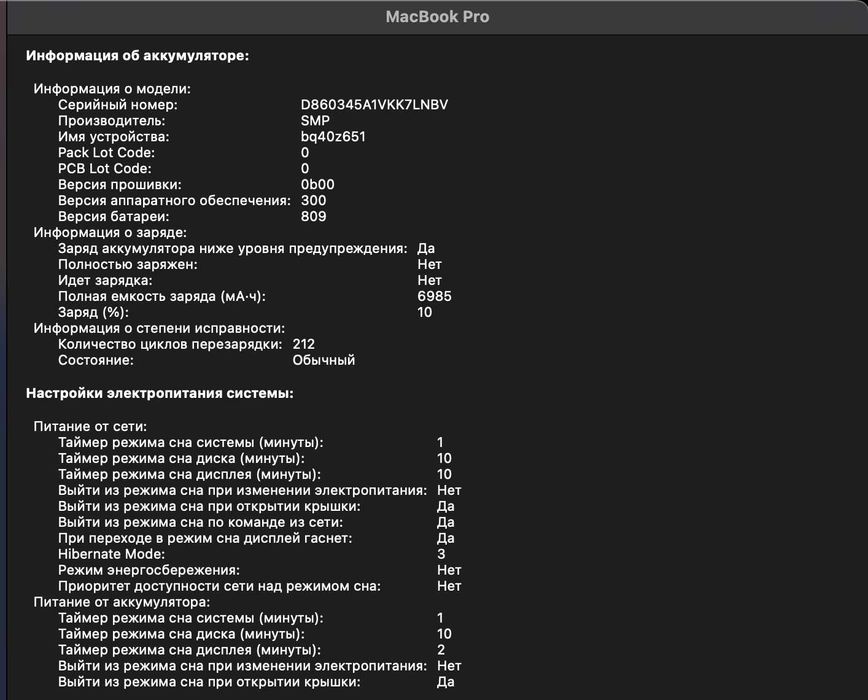
Task: Click the "Информация о модели:" subheading
Action: (112, 89)
